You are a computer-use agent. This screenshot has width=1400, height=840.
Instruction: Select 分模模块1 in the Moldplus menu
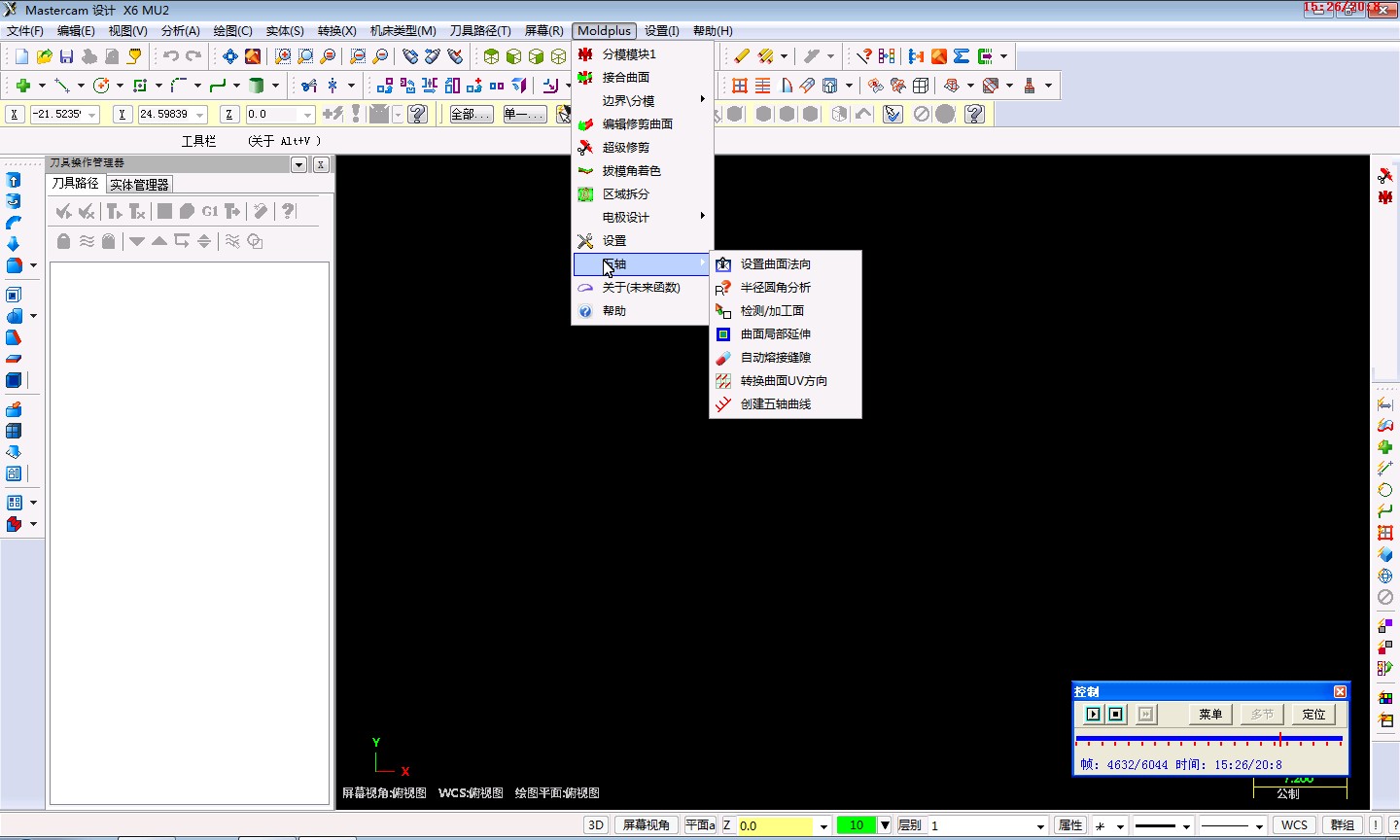pos(643,54)
